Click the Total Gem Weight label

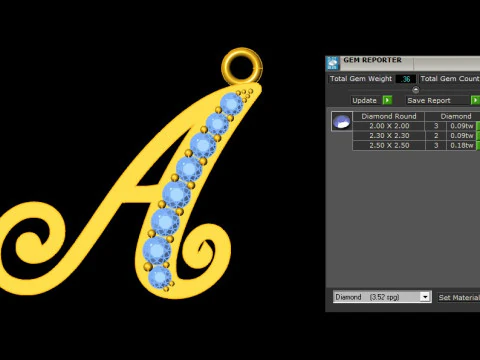361,79
